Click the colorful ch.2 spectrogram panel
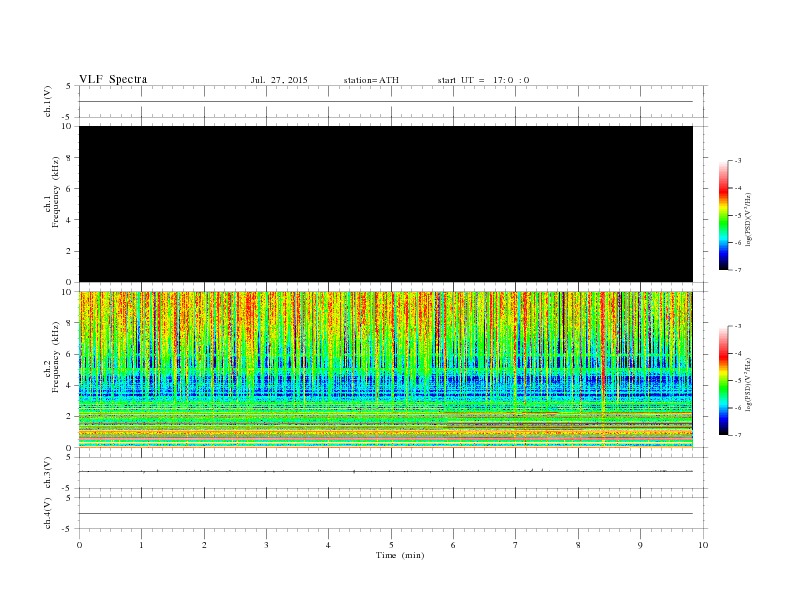792x612 pixels. (386, 369)
